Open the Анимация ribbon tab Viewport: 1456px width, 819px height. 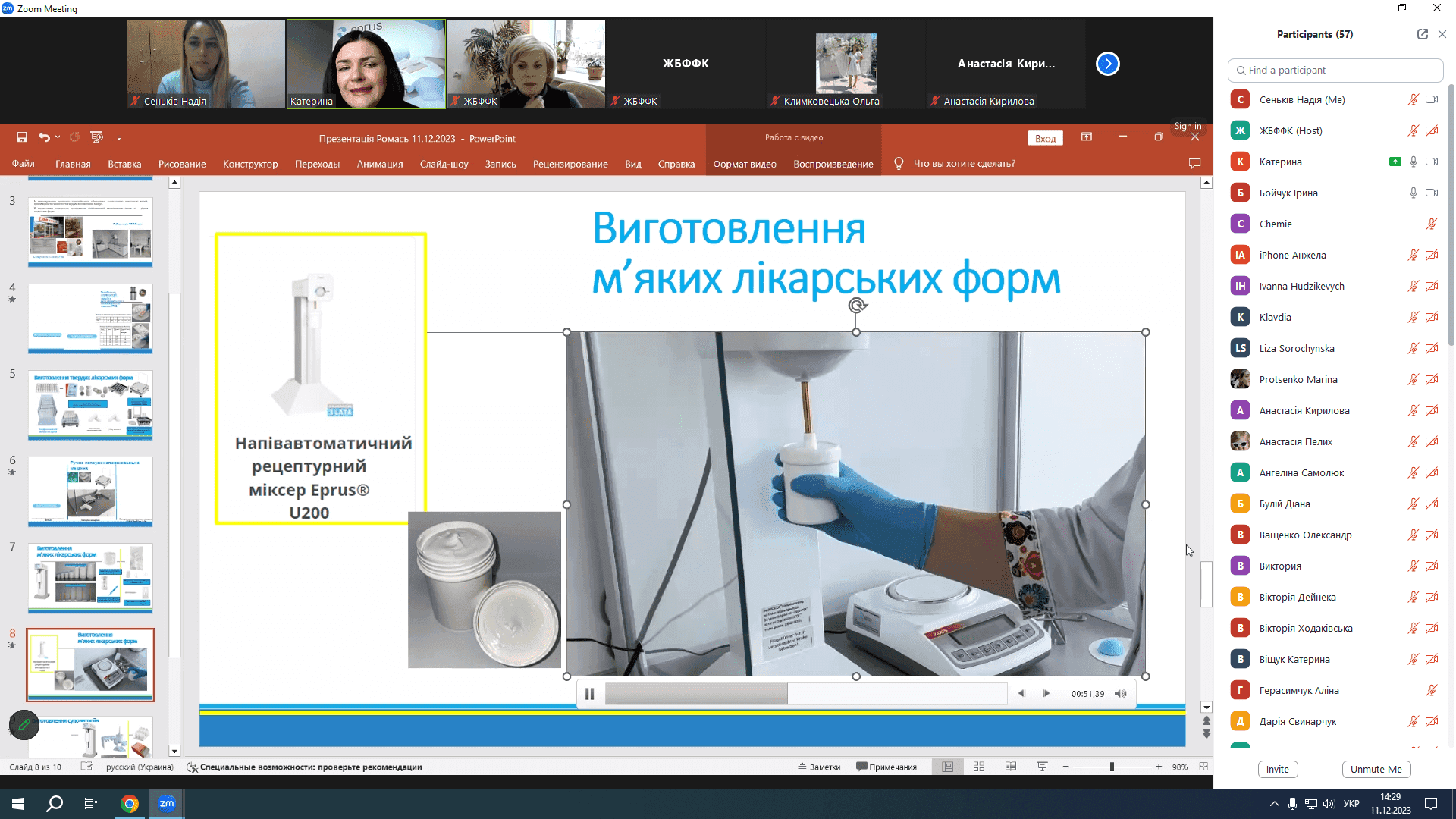point(380,164)
